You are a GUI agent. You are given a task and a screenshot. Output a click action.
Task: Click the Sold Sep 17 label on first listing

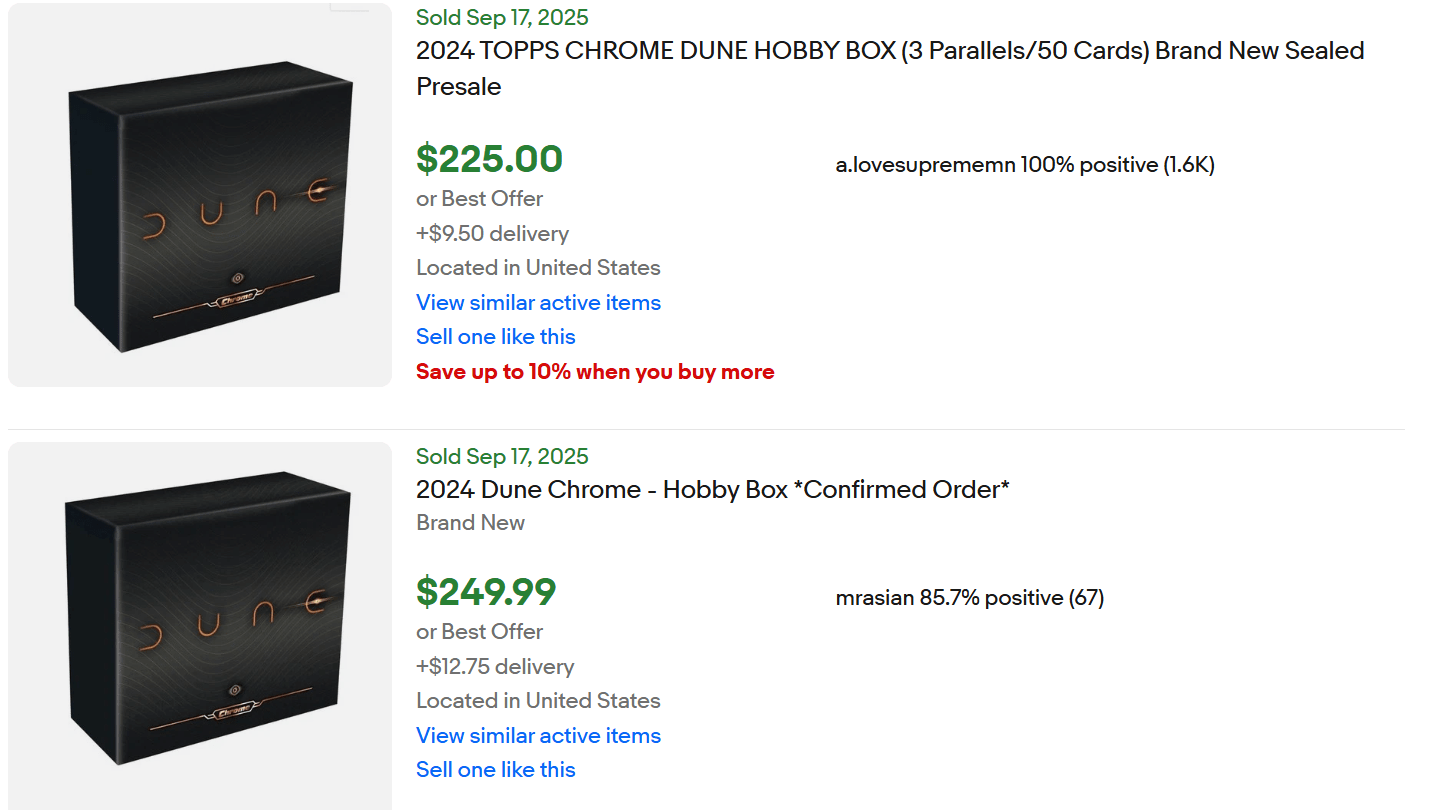coord(501,17)
